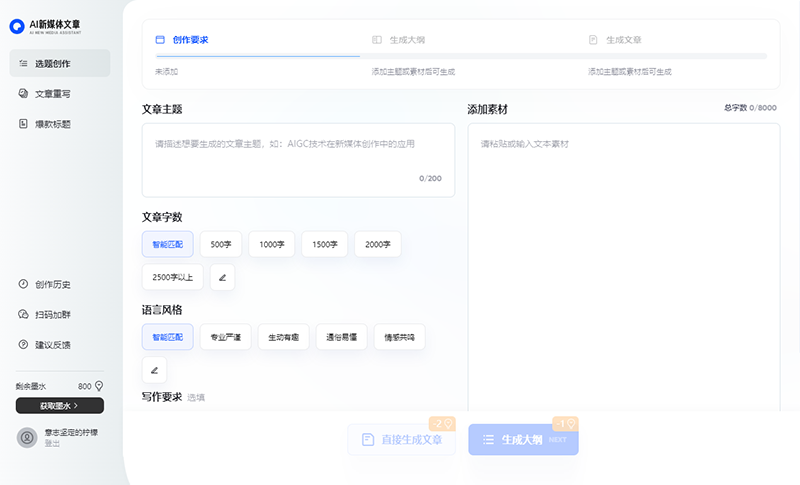Click the user avatar icon

coord(27,438)
